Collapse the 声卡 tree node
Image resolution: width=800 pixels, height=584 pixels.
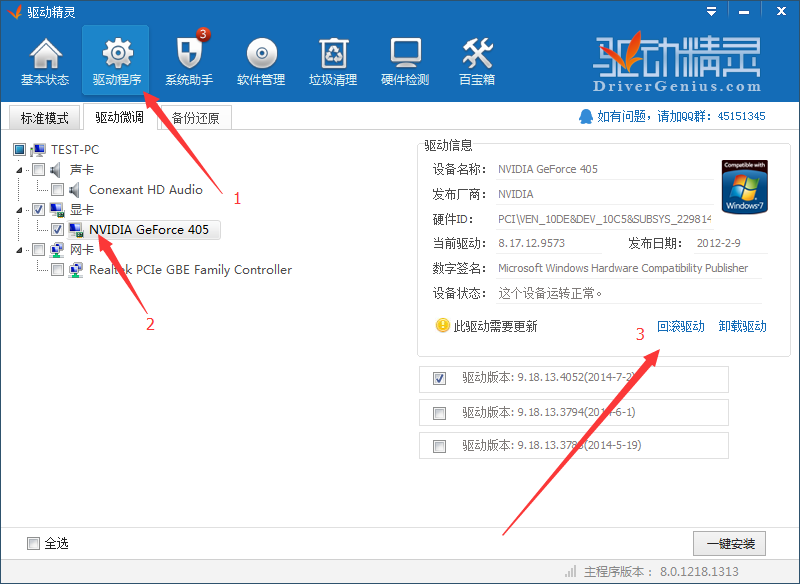click(19, 170)
